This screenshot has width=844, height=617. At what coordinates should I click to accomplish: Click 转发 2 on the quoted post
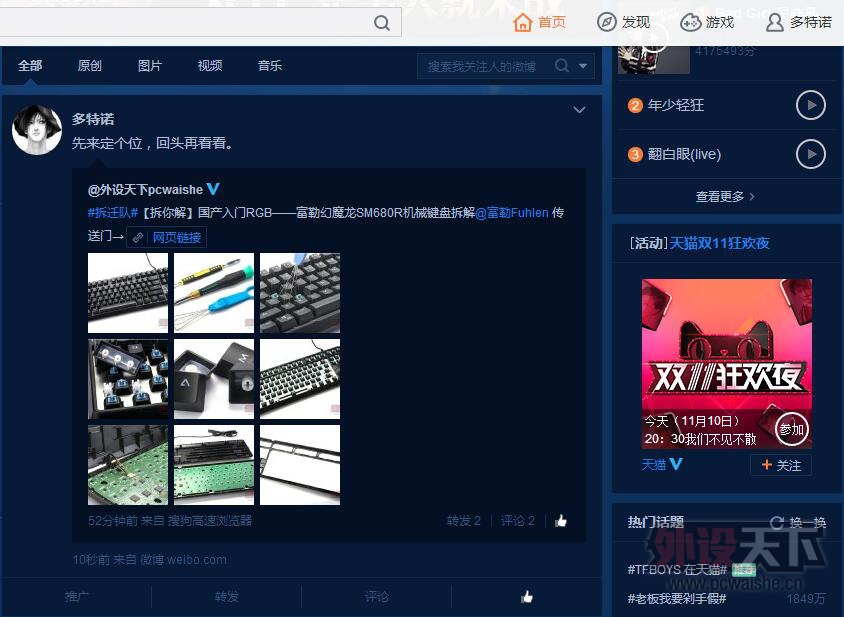(x=463, y=521)
